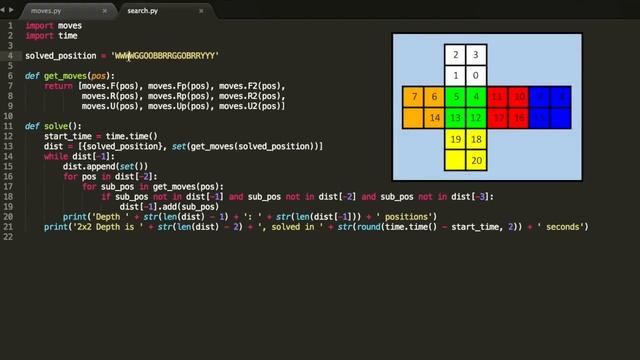Screen dimensions: 640x360
Task: Click green cube cell labeled 12
Action: [476, 118]
